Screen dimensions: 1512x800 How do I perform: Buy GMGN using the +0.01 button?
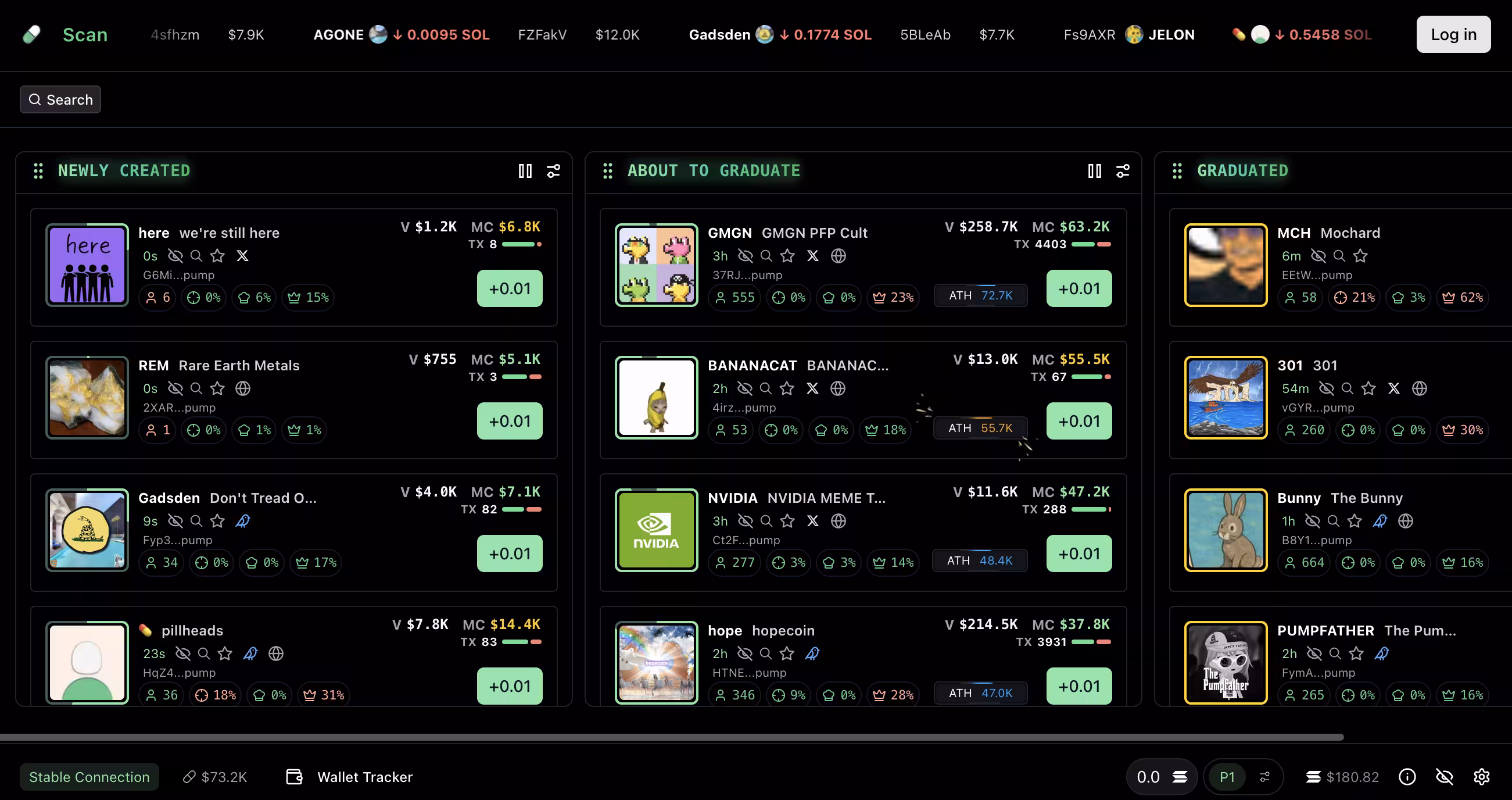(x=1079, y=288)
